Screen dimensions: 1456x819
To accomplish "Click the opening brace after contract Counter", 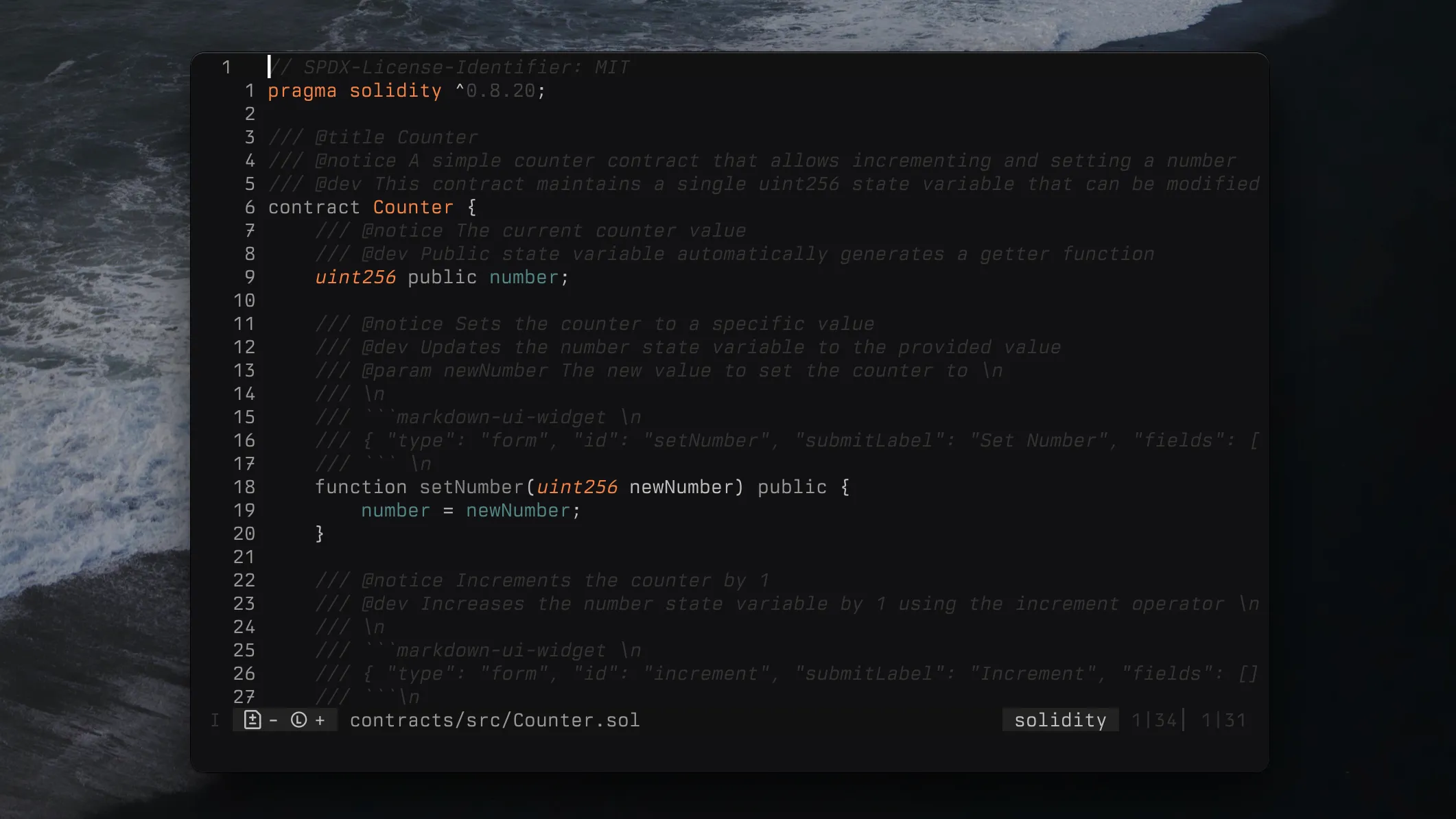I will click(x=471, y=207).
